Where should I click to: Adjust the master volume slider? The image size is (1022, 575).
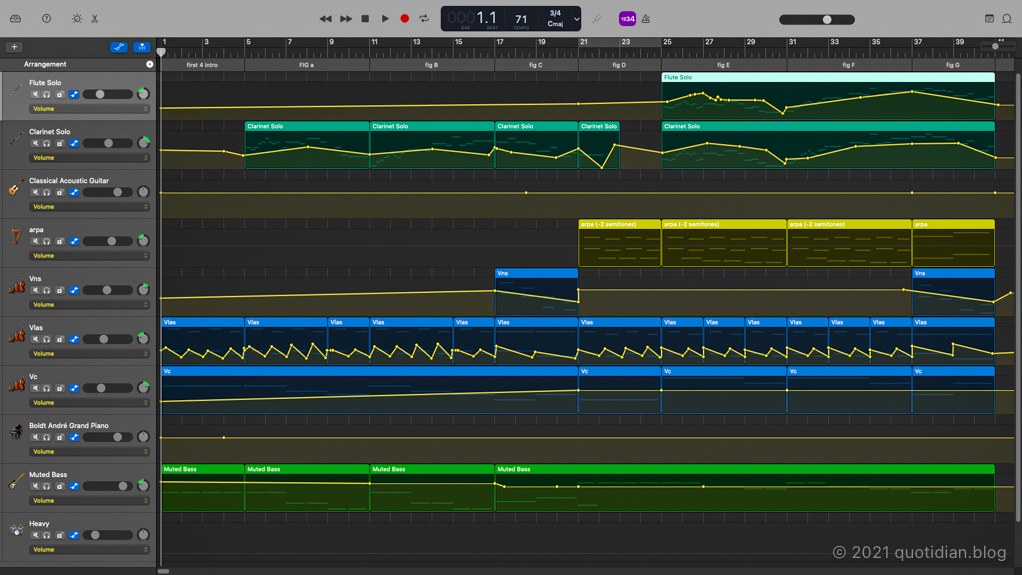pyautogui.click(x=817, y=20)
